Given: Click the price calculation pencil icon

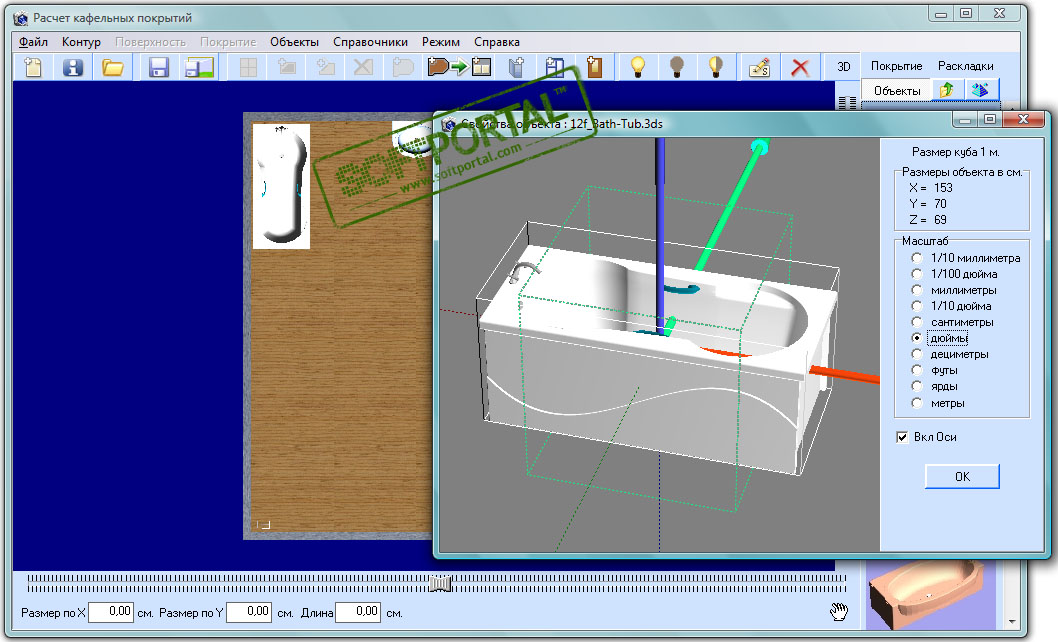Looking at the screenshot, I should (x=760, y=67).
